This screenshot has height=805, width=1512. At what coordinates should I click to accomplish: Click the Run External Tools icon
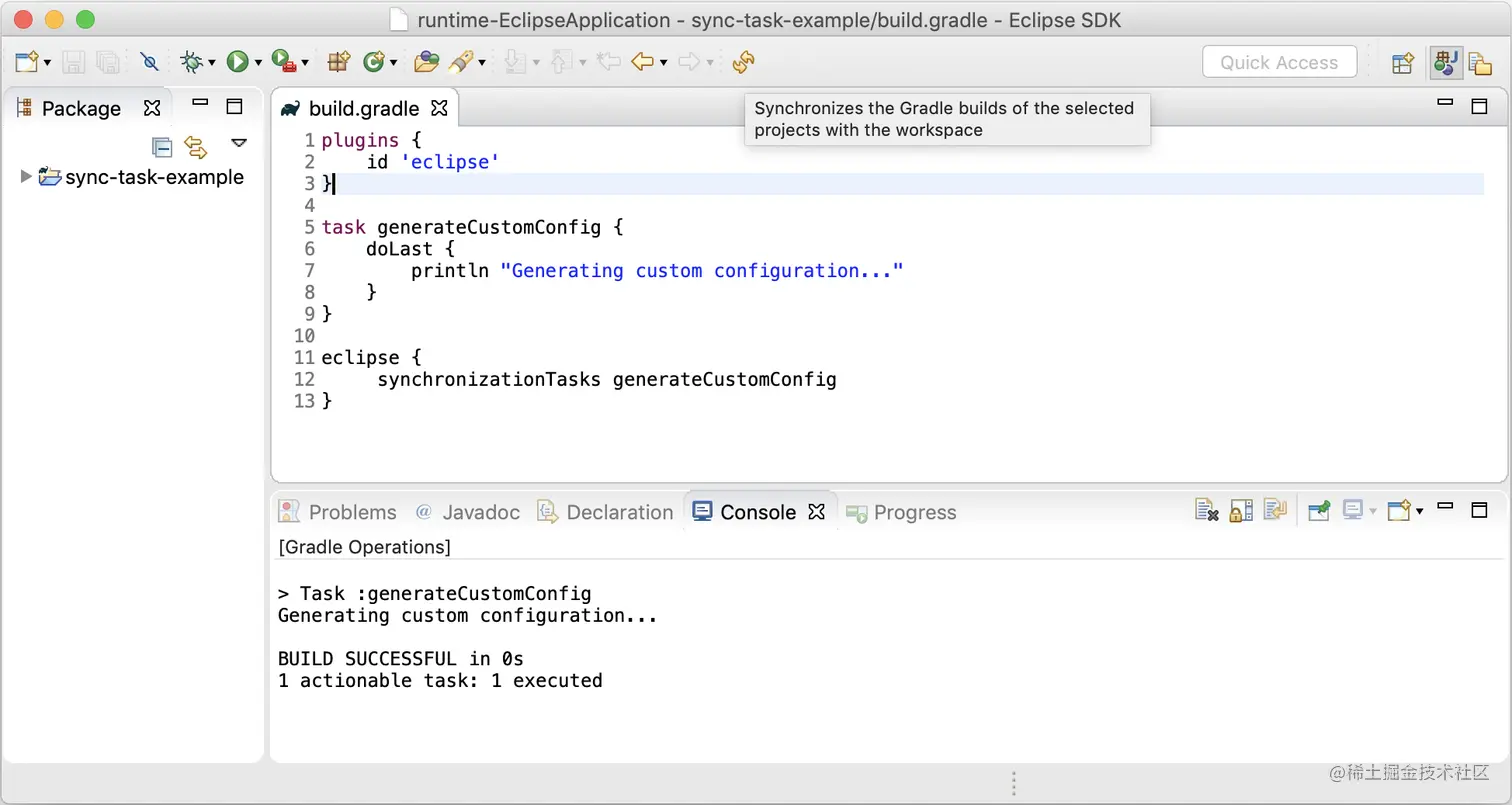(x=283, y=62)
